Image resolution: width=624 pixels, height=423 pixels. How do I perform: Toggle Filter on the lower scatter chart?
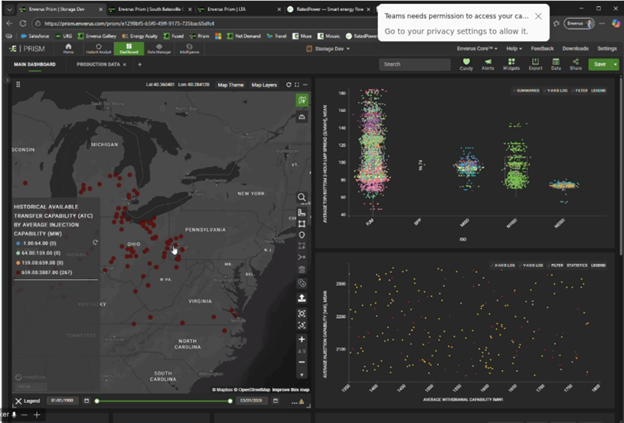coord(555,265)
